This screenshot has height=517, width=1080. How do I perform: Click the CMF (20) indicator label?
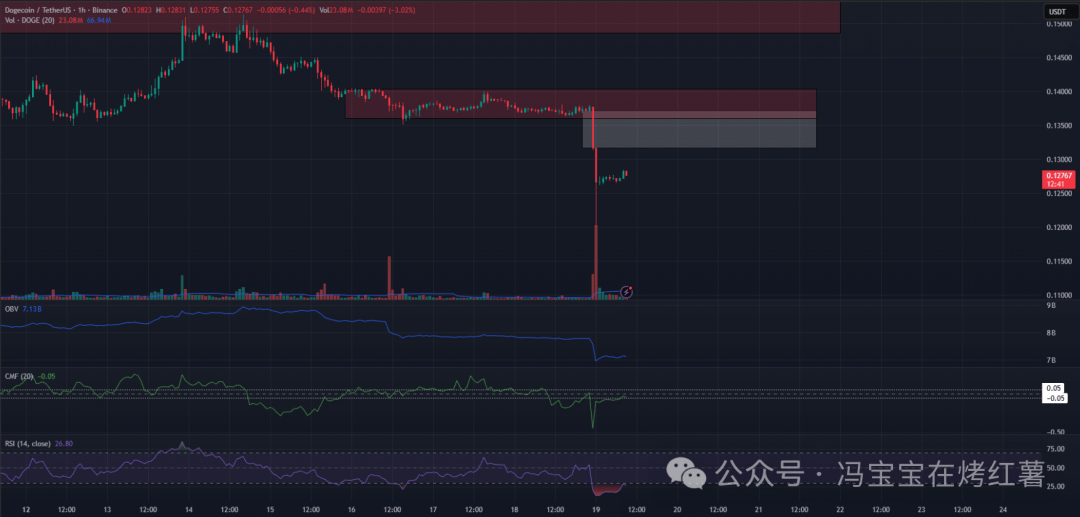point(20,376)
